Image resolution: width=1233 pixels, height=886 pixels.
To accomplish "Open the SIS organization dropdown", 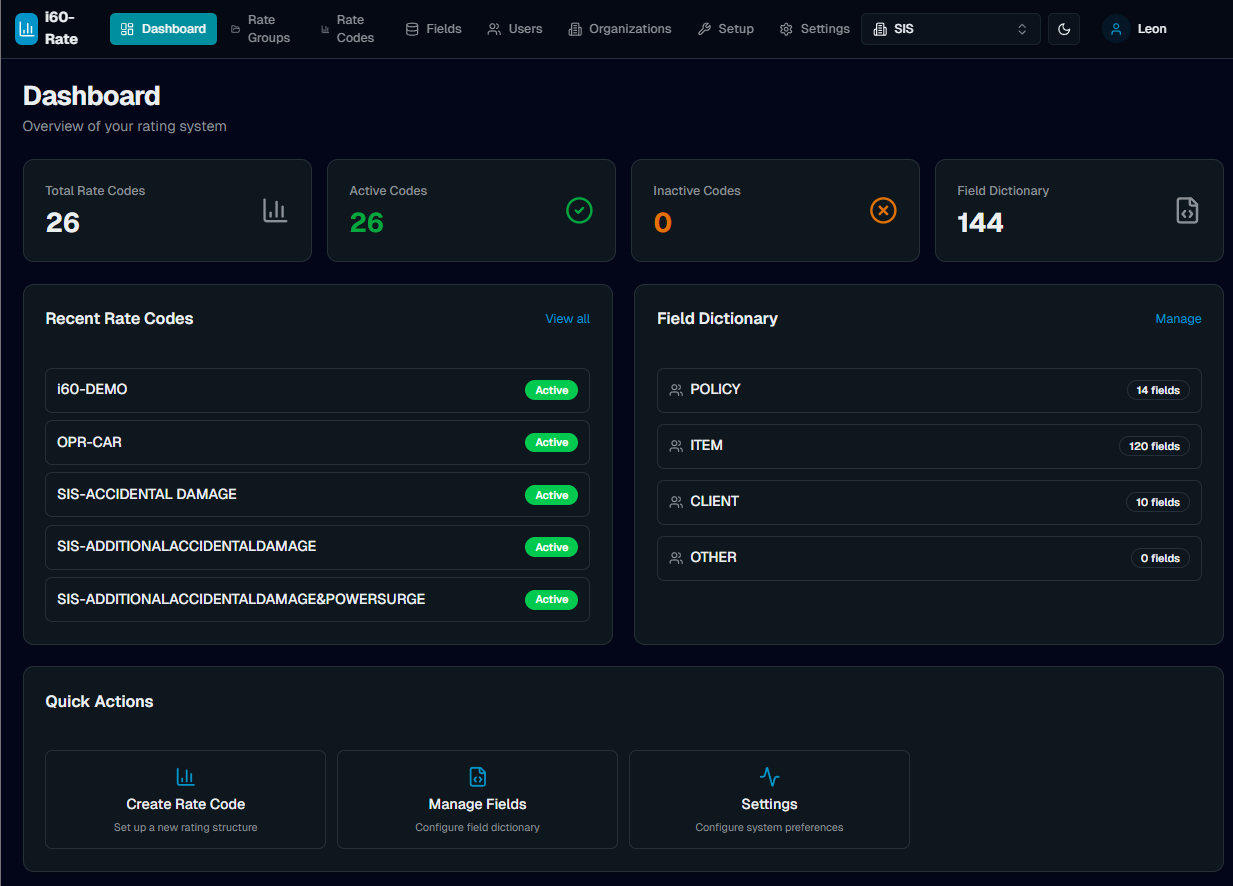I will tap(950, 29).
